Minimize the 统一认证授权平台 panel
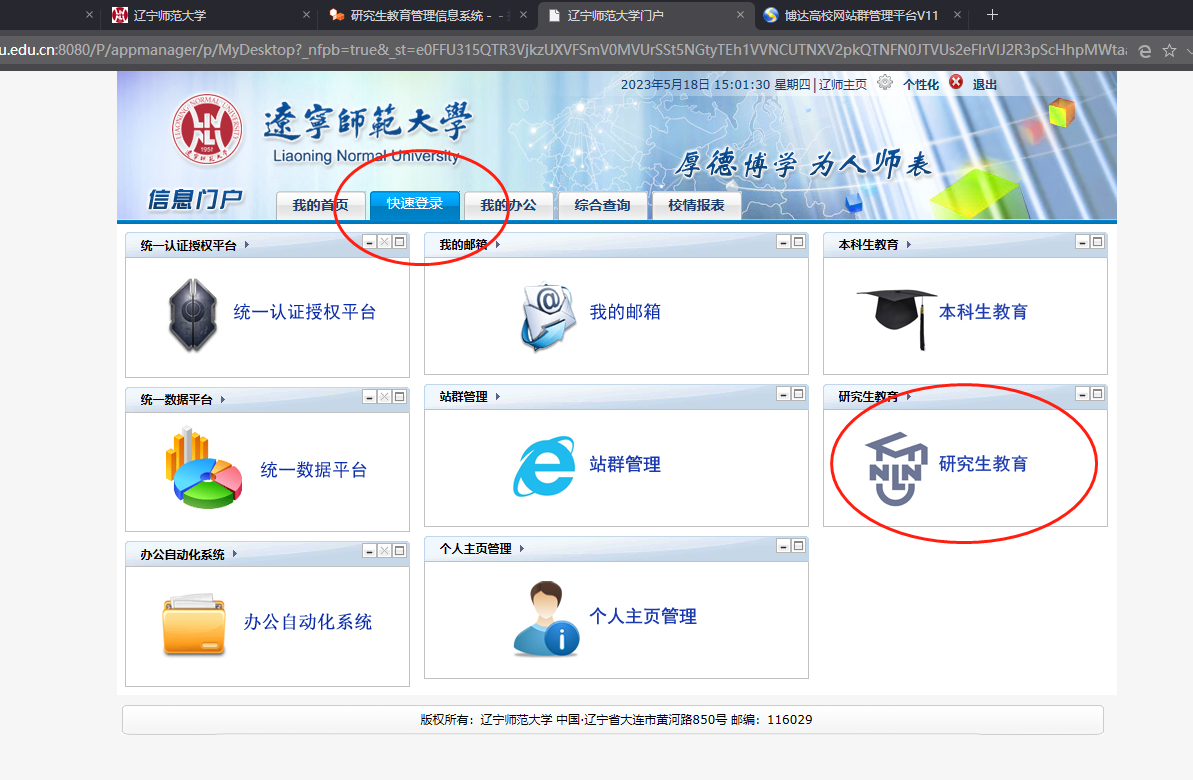The image size is (1193, 780). (370, 242)
